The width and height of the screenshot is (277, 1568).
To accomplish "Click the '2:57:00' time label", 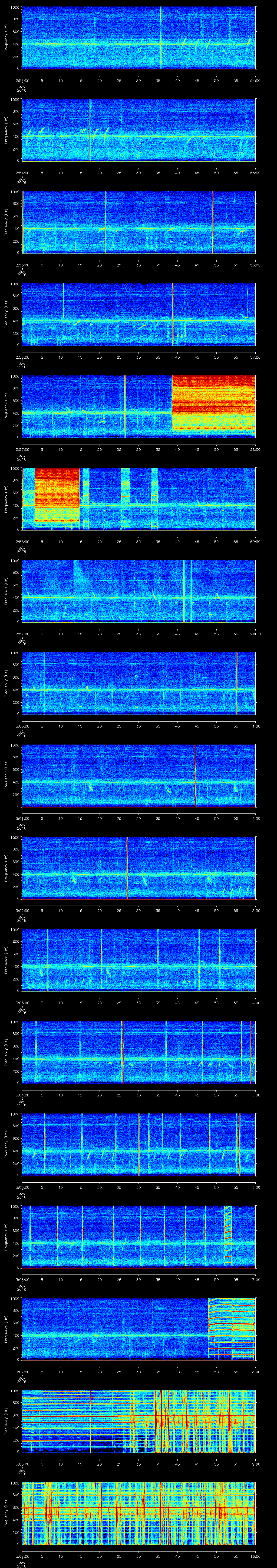I will pos(22,449).
